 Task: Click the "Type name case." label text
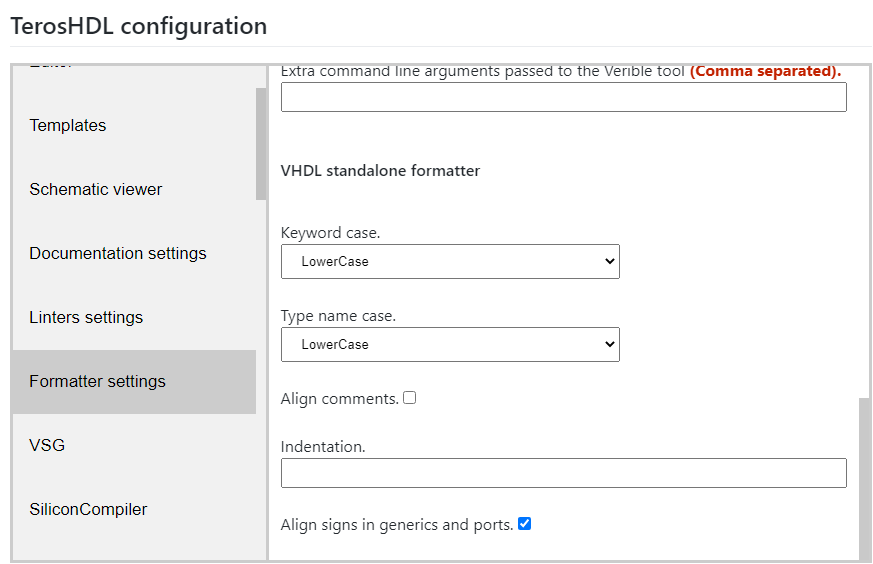(x=338, y=316)
